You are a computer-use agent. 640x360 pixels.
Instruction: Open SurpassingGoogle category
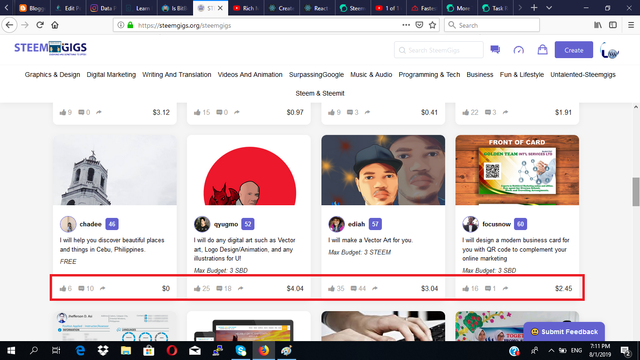(316, 75)
